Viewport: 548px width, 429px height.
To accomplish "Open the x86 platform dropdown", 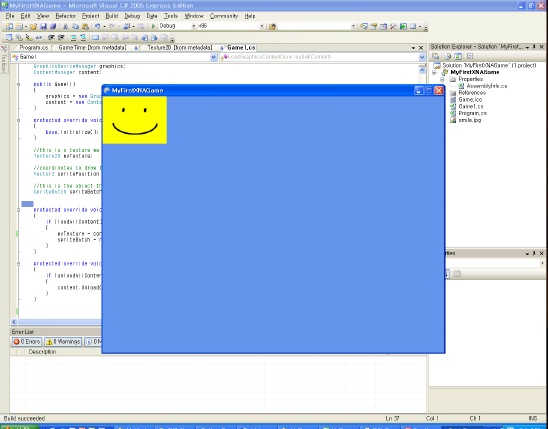I will (261, 26).
